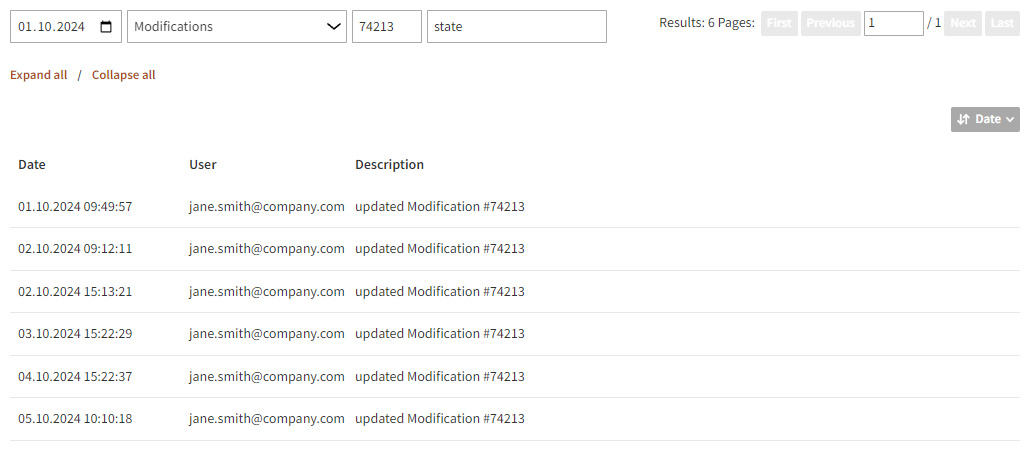Click the Expand all link
Screen dimensions: 1030x451
[x=39, y=75]
